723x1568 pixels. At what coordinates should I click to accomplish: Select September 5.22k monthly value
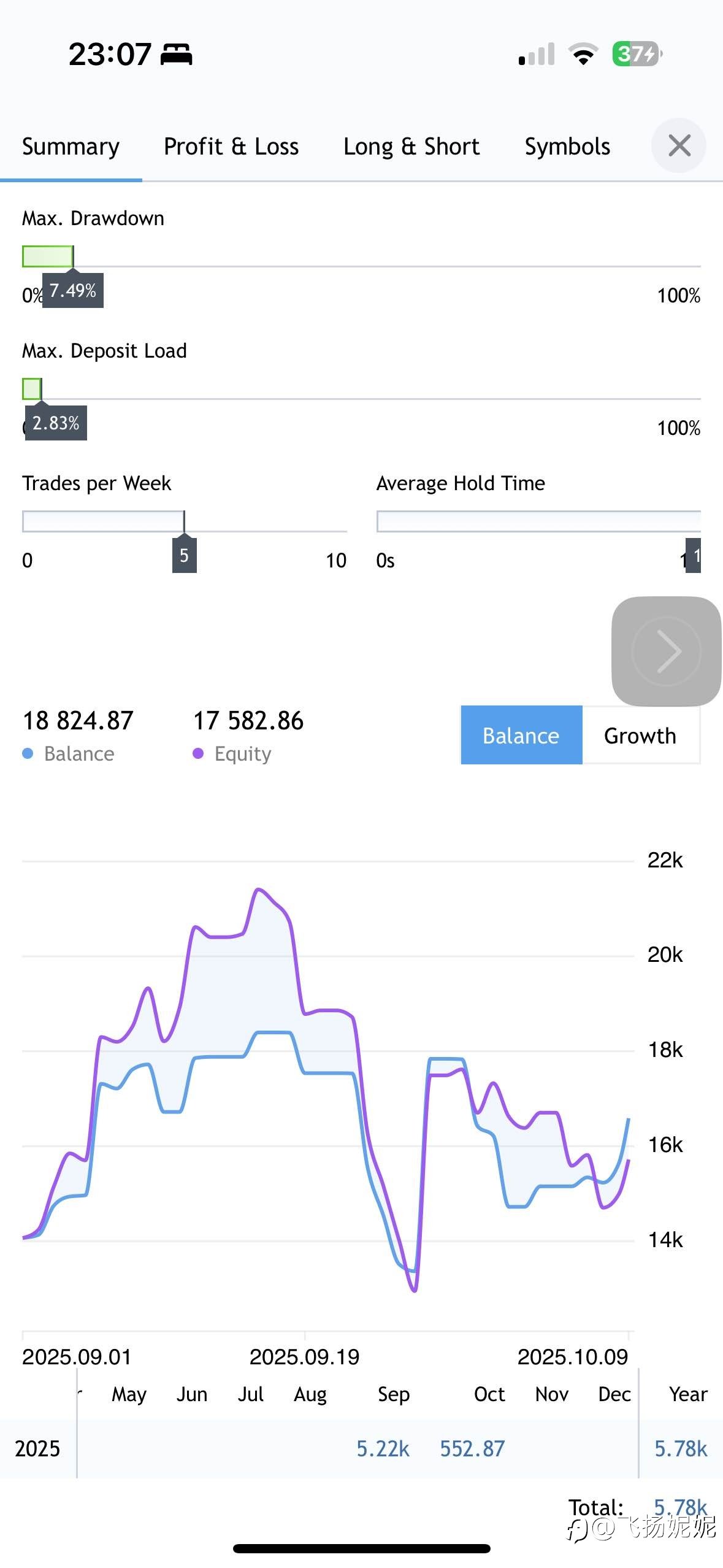383,1448
